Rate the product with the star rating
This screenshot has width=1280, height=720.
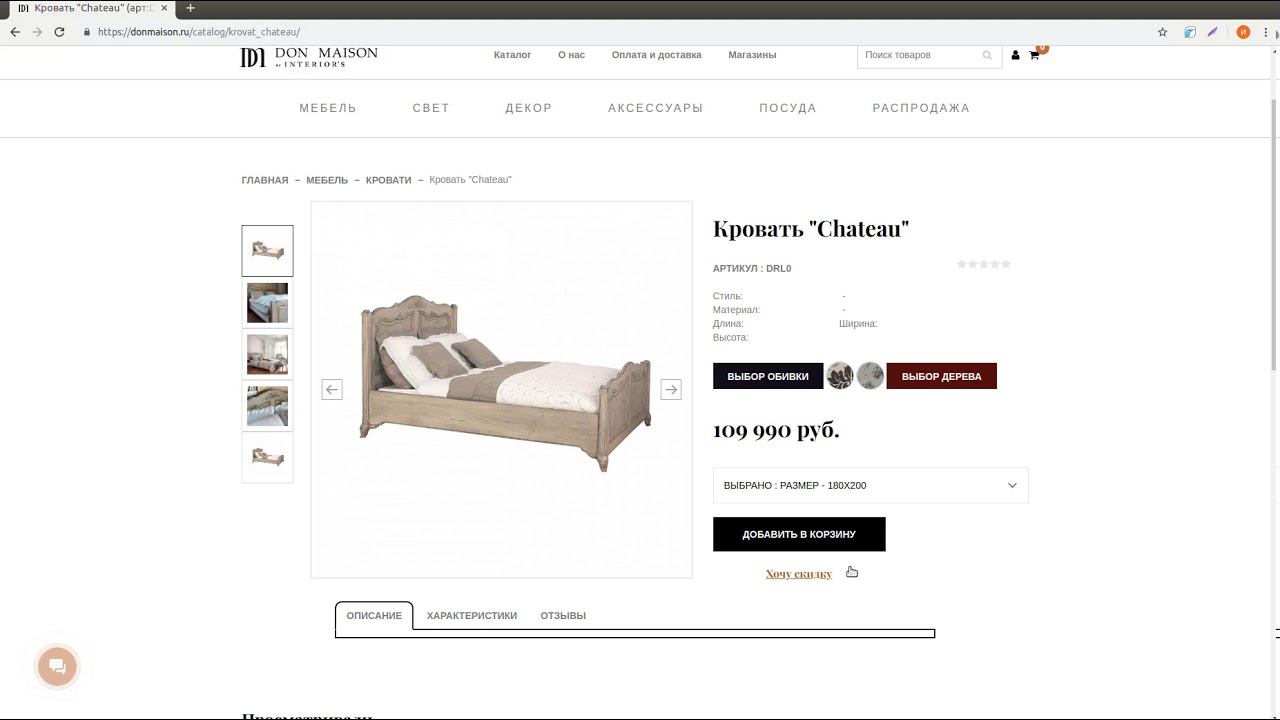pyautogui.click(x=984, y=264)
